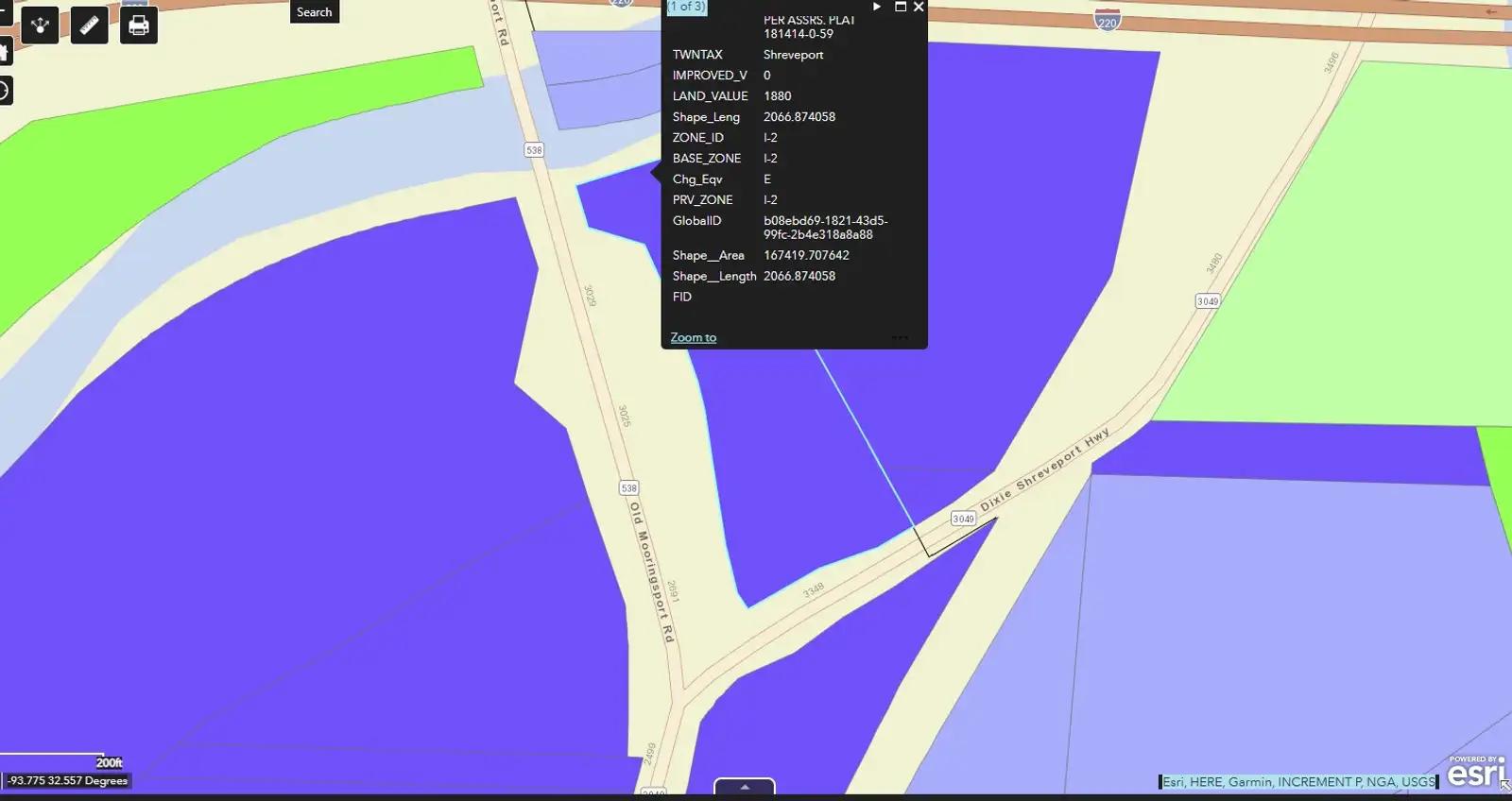Select the ruler Measurement tool
This screenshot has width=1512, height=801.
[x=90, y=26]
